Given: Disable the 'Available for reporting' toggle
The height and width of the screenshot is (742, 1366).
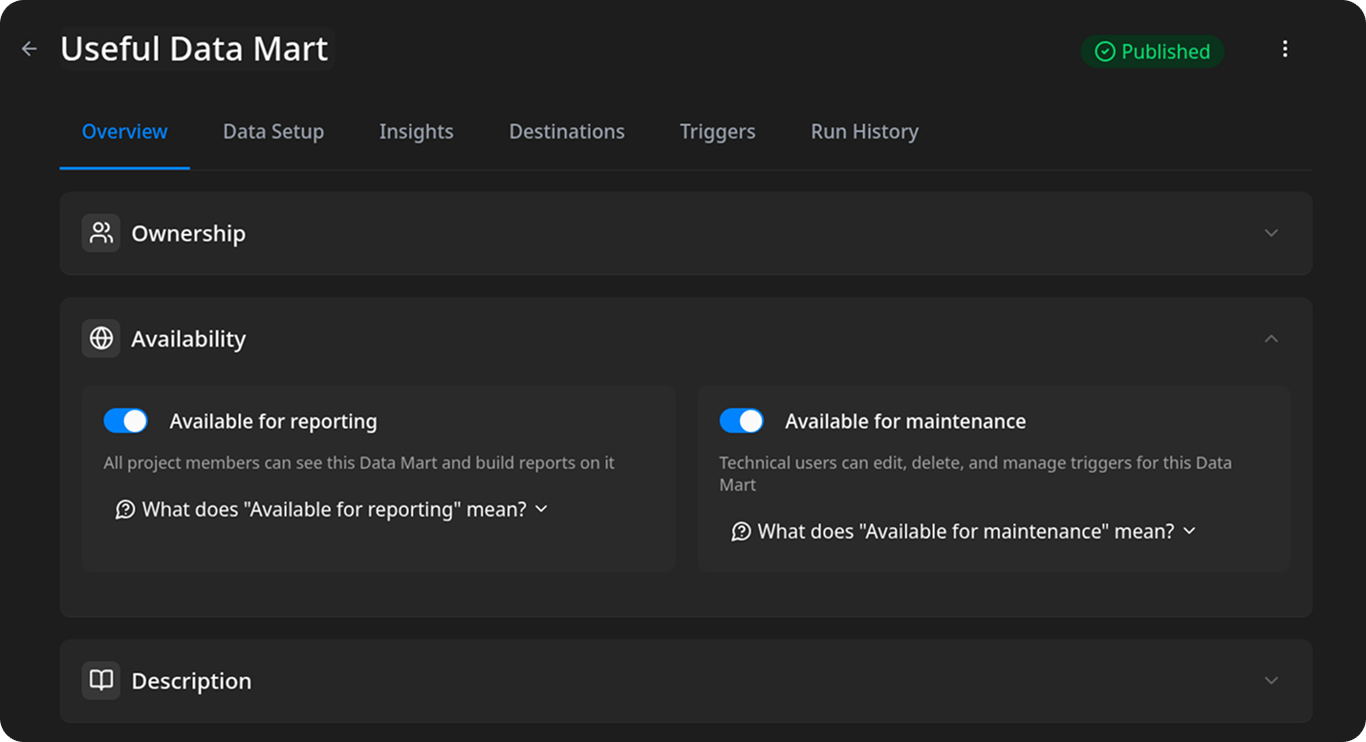Looking at the screenshot, I should (x=125, y=420).
